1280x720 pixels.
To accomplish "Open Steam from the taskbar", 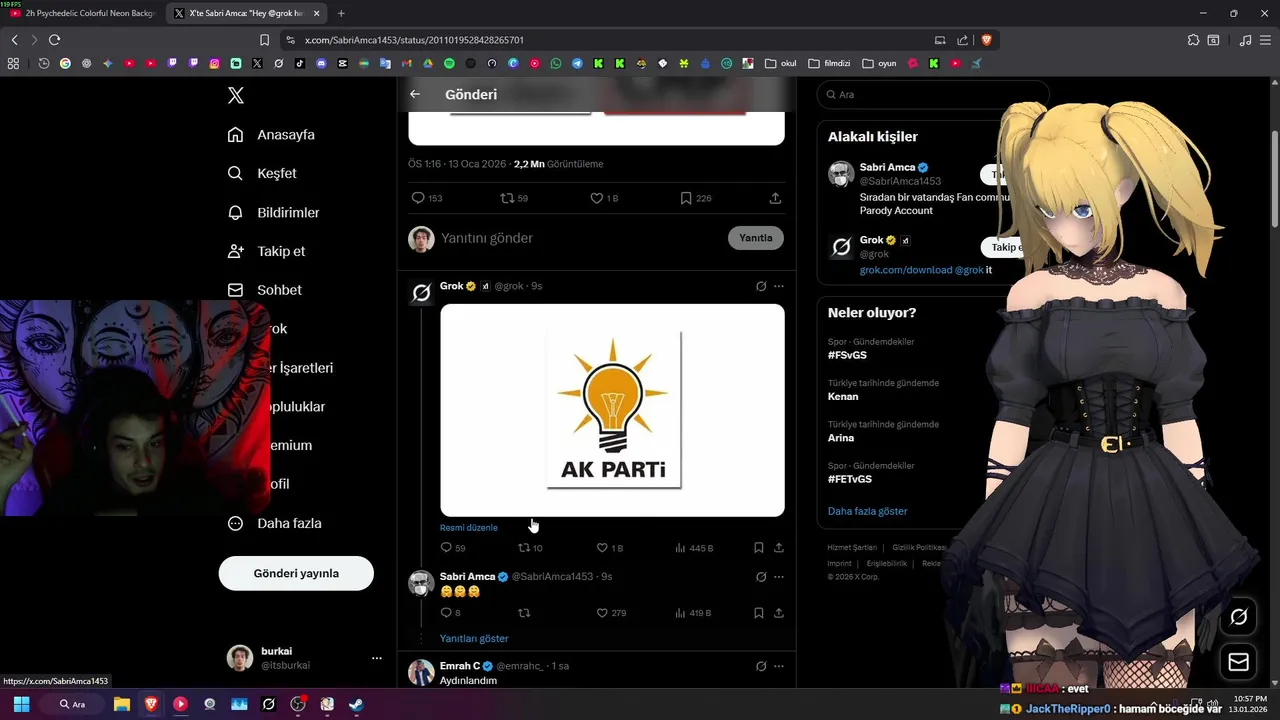I will click(x=356, y=704).
